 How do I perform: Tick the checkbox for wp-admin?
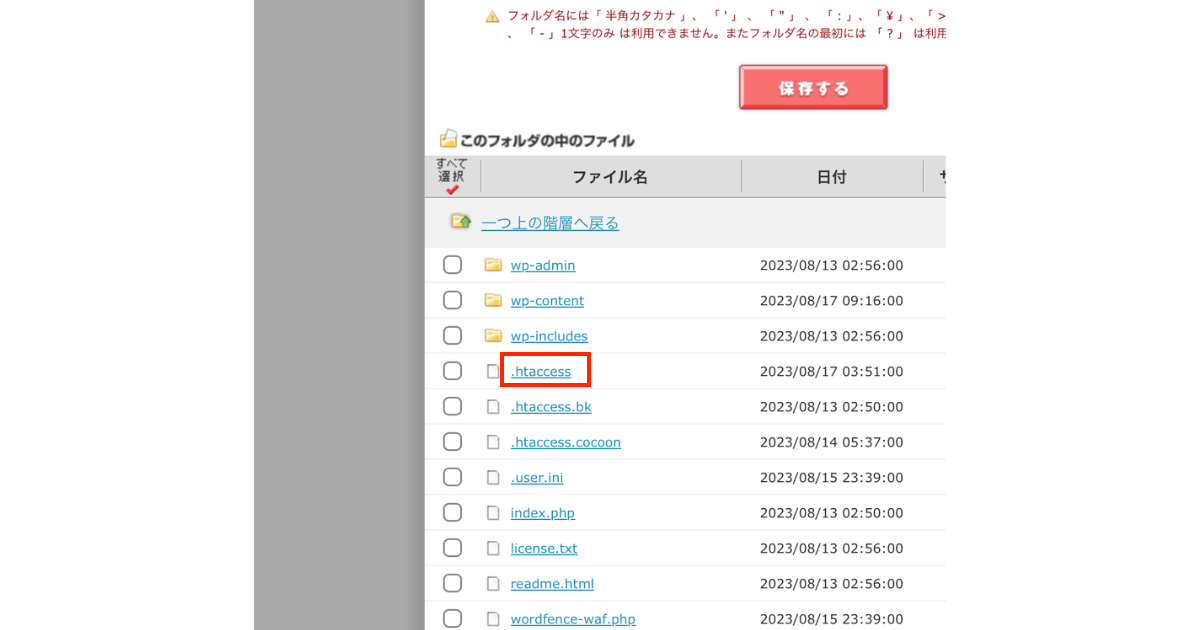tap(452, 265)
